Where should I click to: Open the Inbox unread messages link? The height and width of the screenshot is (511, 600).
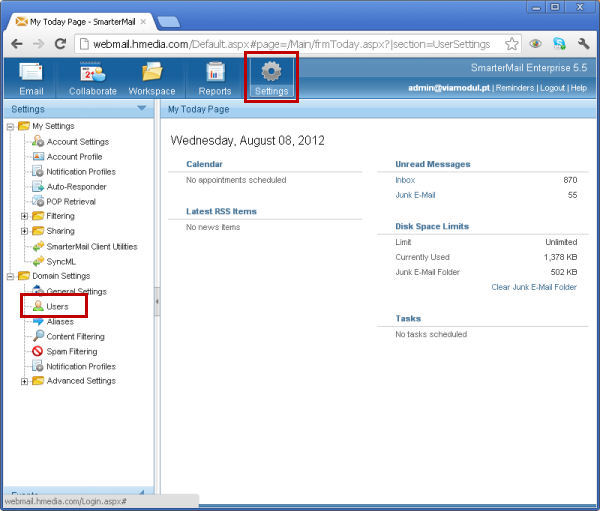(x=405, y=180)
